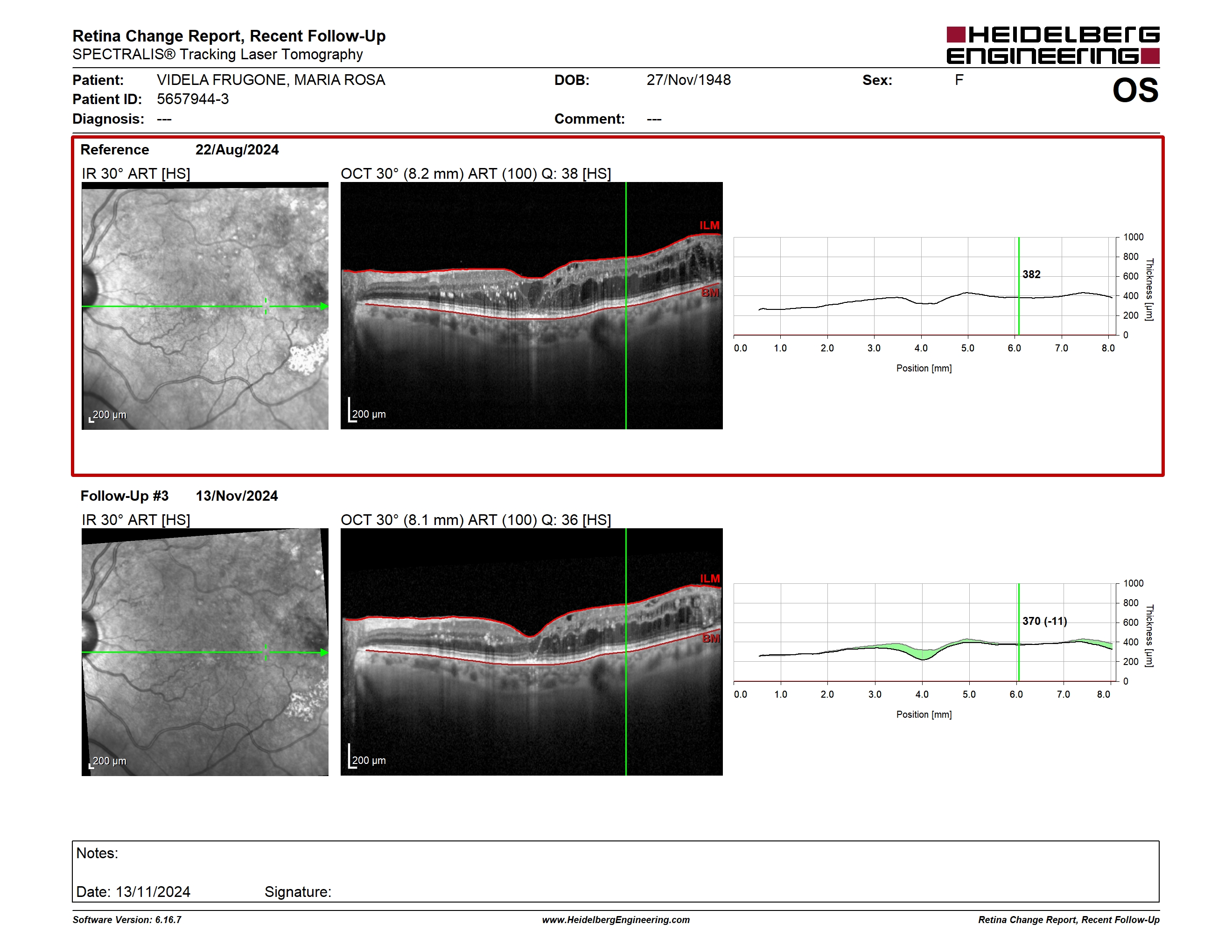Click the Patient ID 5657944-3
The height and width of the screenshot is (952, 1232).
point(193,99)
